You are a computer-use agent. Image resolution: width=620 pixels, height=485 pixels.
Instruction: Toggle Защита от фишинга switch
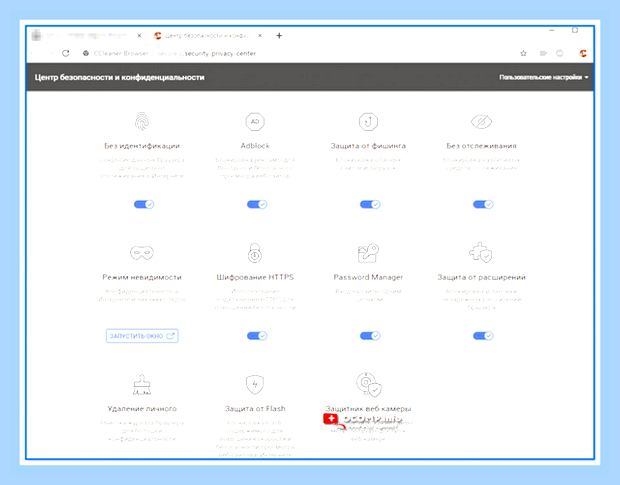tap(370, 204)
